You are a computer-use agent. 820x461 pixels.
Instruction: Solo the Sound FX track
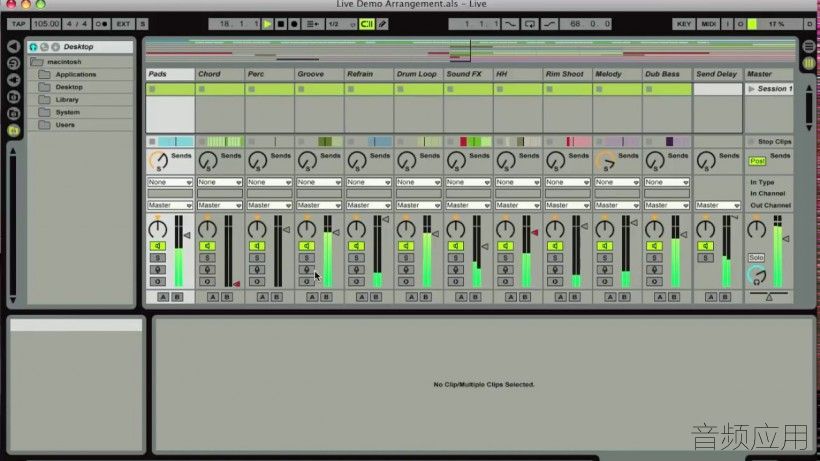(455, 258)
